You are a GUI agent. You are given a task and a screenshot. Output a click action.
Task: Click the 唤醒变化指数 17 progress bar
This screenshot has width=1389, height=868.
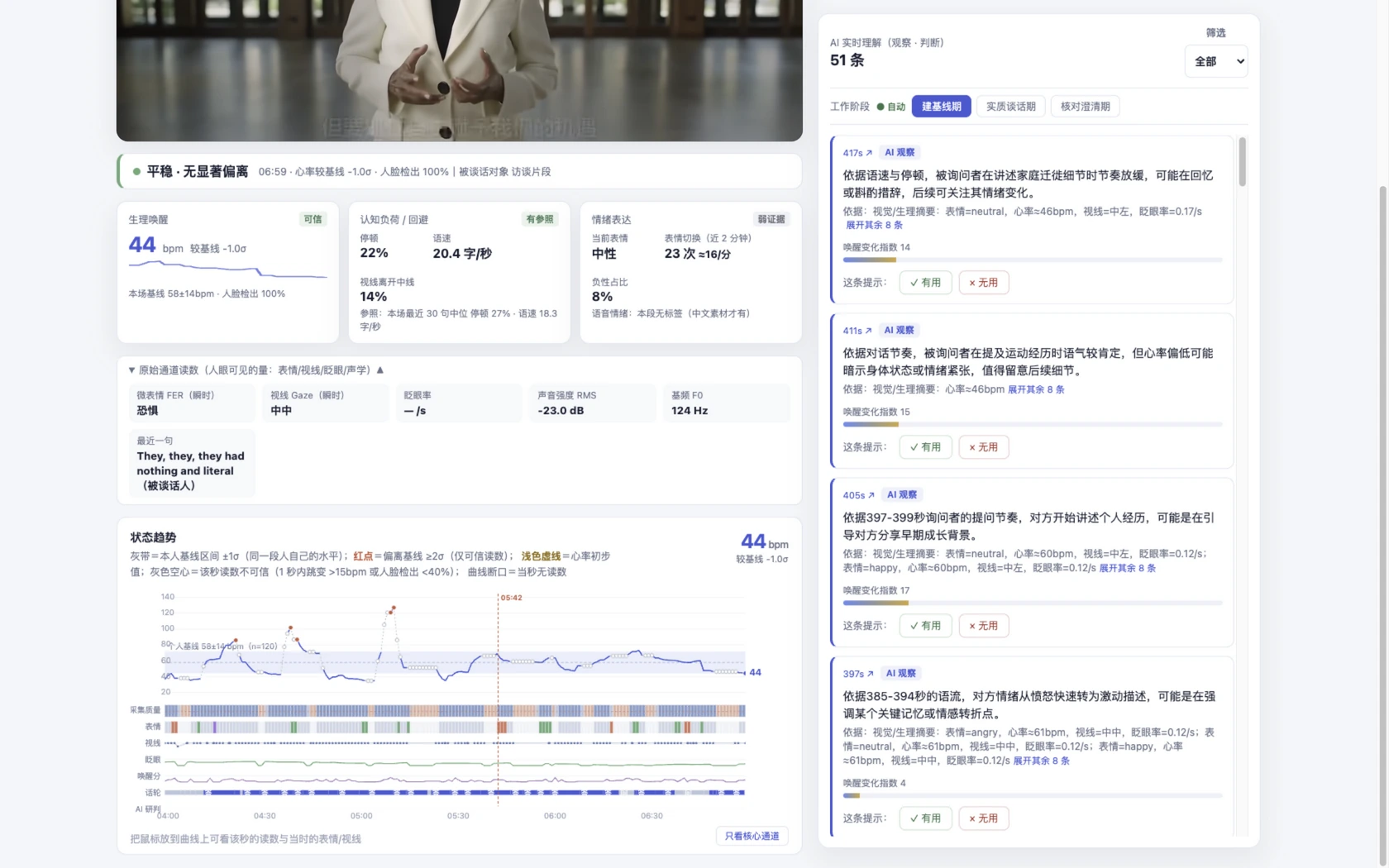click(1032, 603)
